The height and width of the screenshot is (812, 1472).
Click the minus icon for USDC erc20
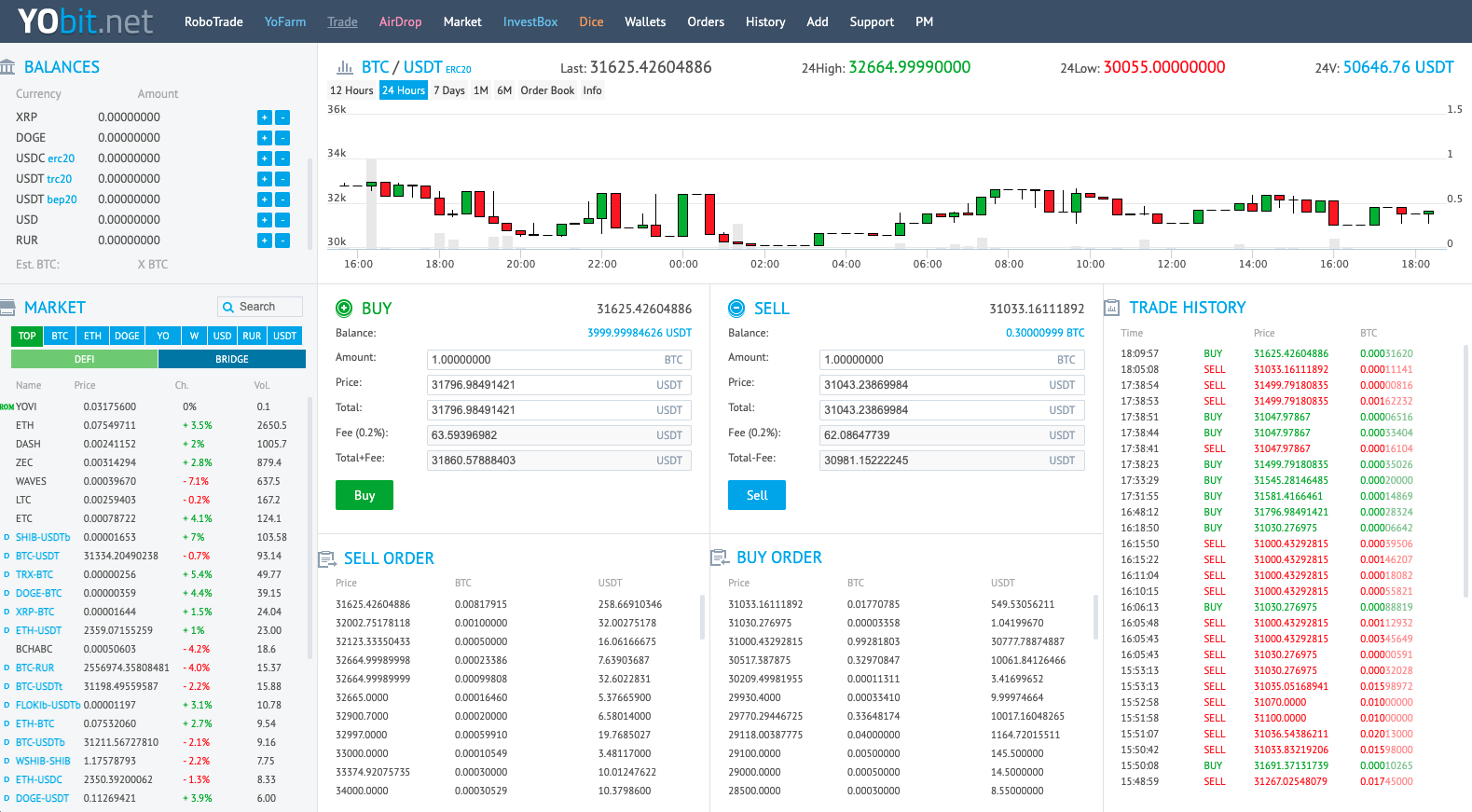tap(282, 158)
